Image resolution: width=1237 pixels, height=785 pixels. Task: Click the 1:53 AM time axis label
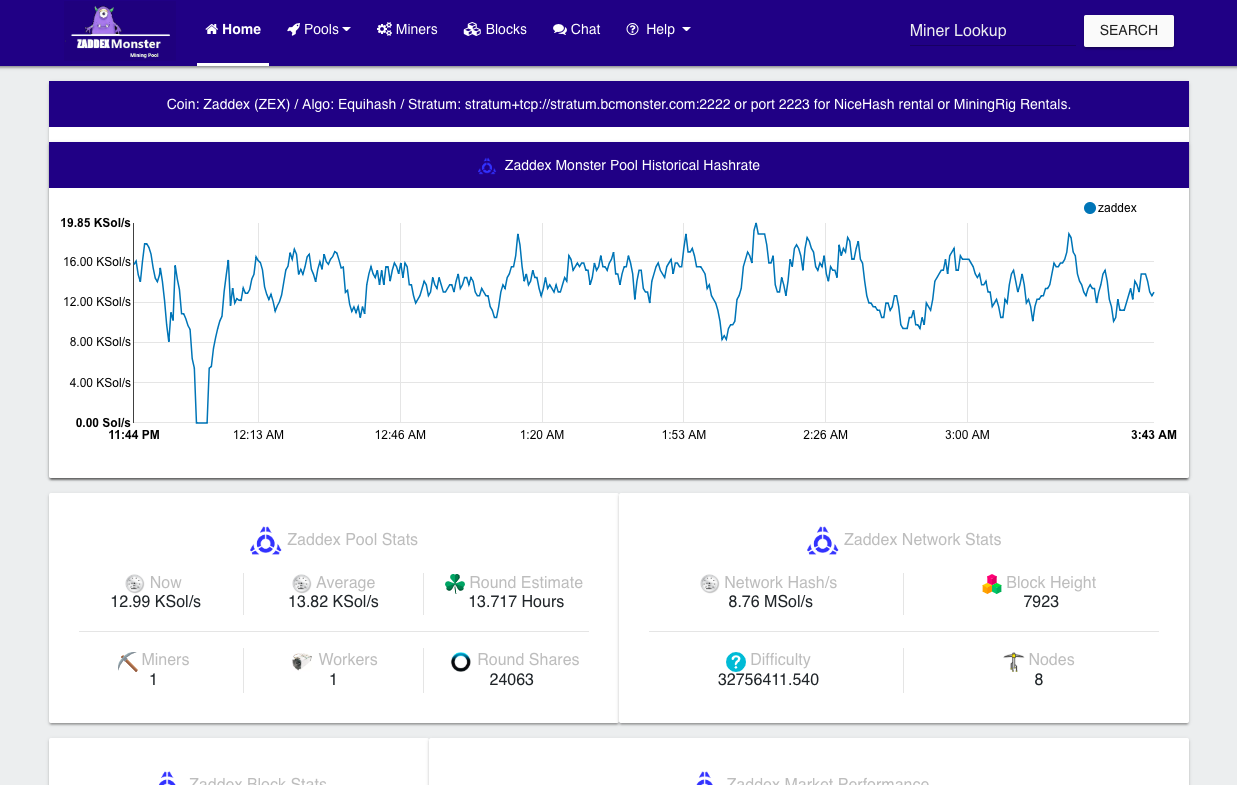[684, 435]
